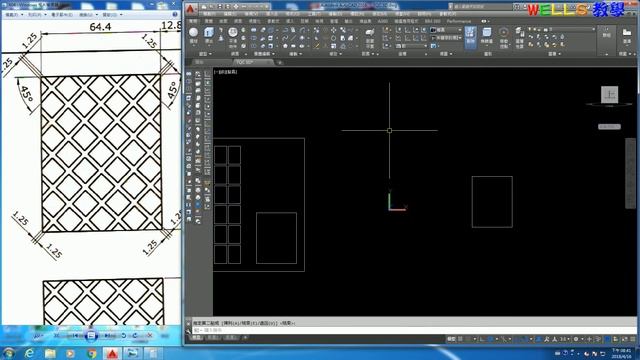
Task: Toggle grid display in AutoCAD status bar
Action: [x=460, y=339]
